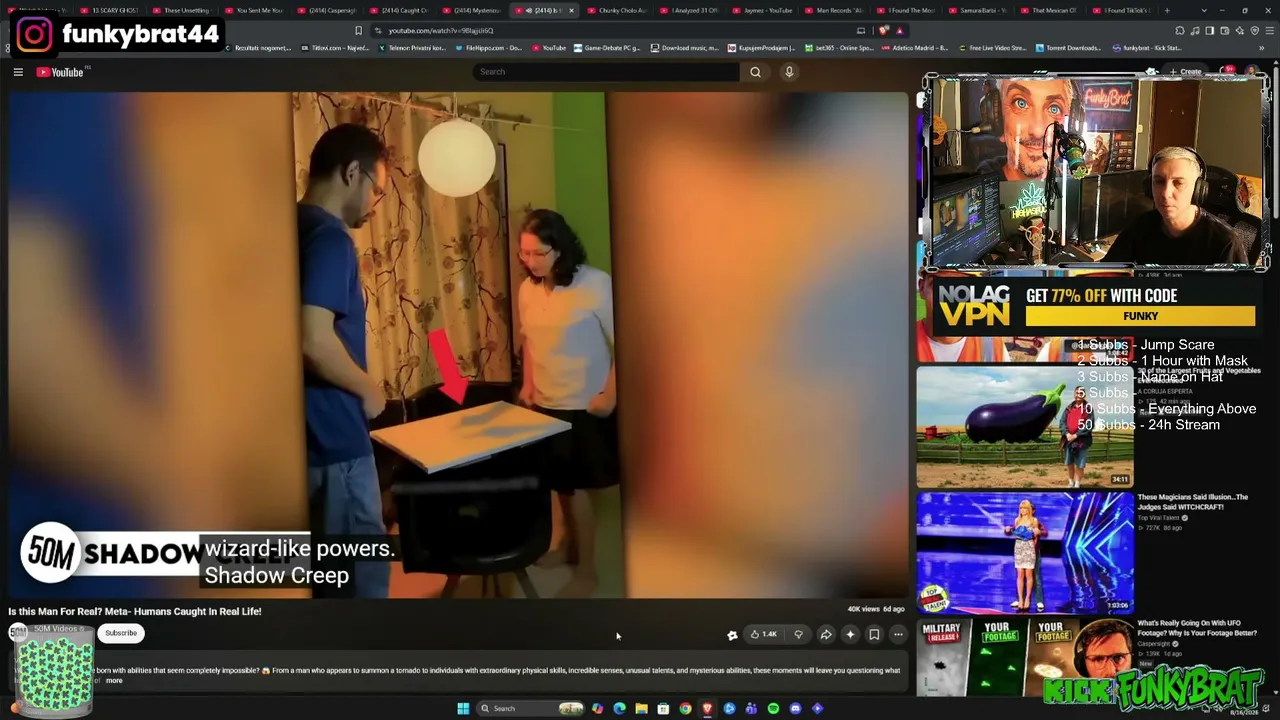The image size is (1280, 720).
Task: Open File Explorer from the taskbar
Action: (641, 709)
